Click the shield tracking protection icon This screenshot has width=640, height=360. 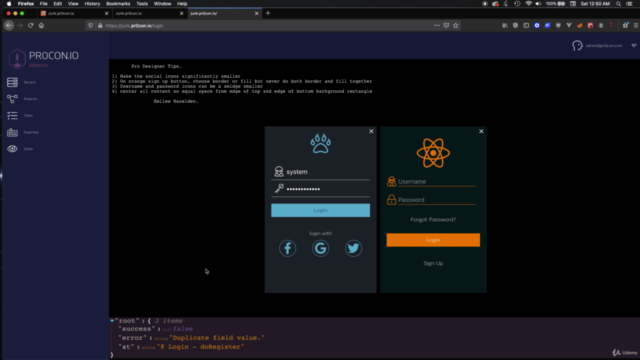91,25
